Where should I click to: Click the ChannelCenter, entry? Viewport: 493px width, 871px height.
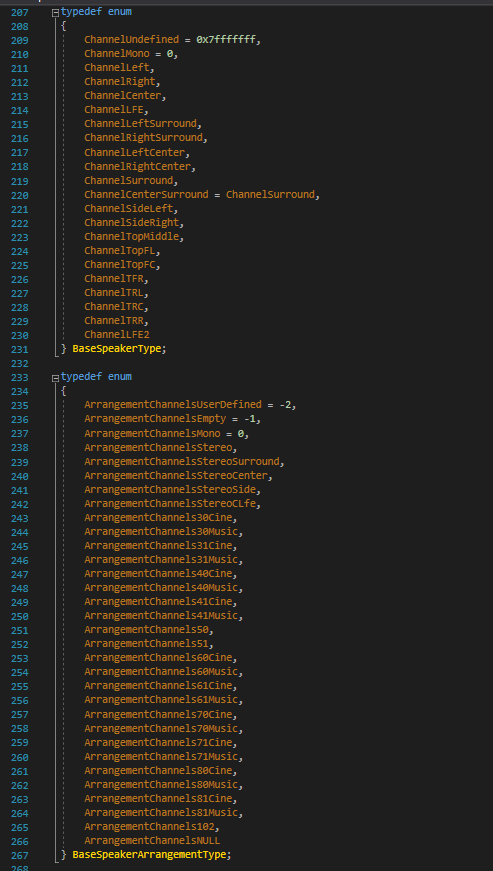point(125,96)
